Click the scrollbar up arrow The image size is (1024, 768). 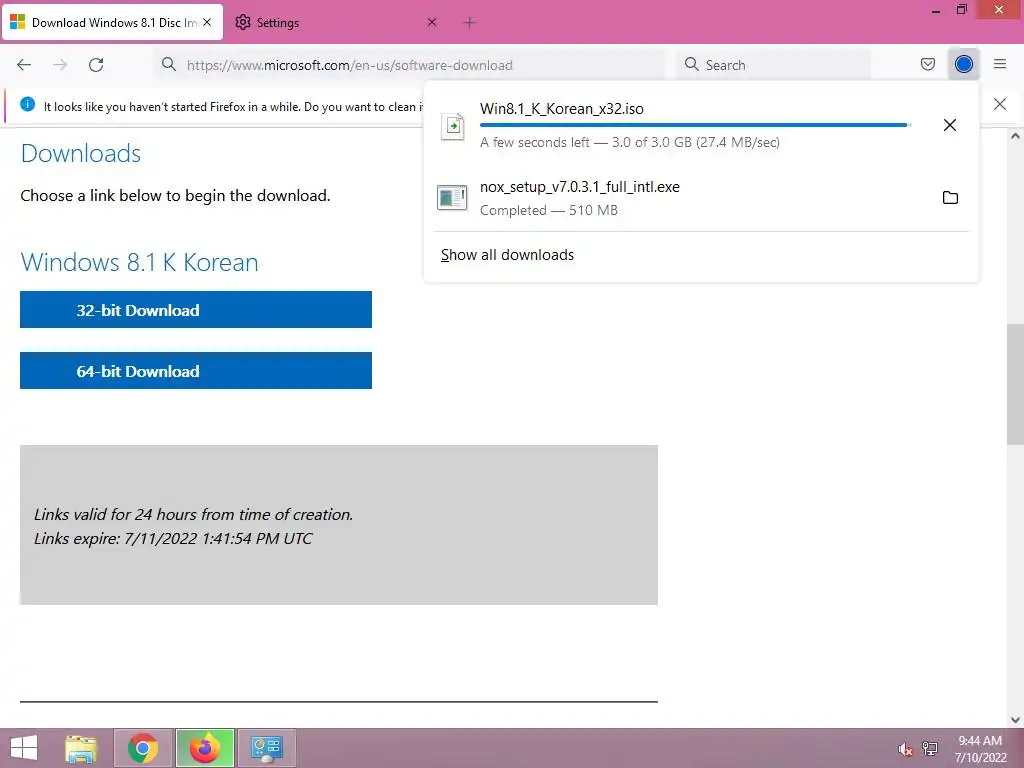click(x=1015, y=136)
